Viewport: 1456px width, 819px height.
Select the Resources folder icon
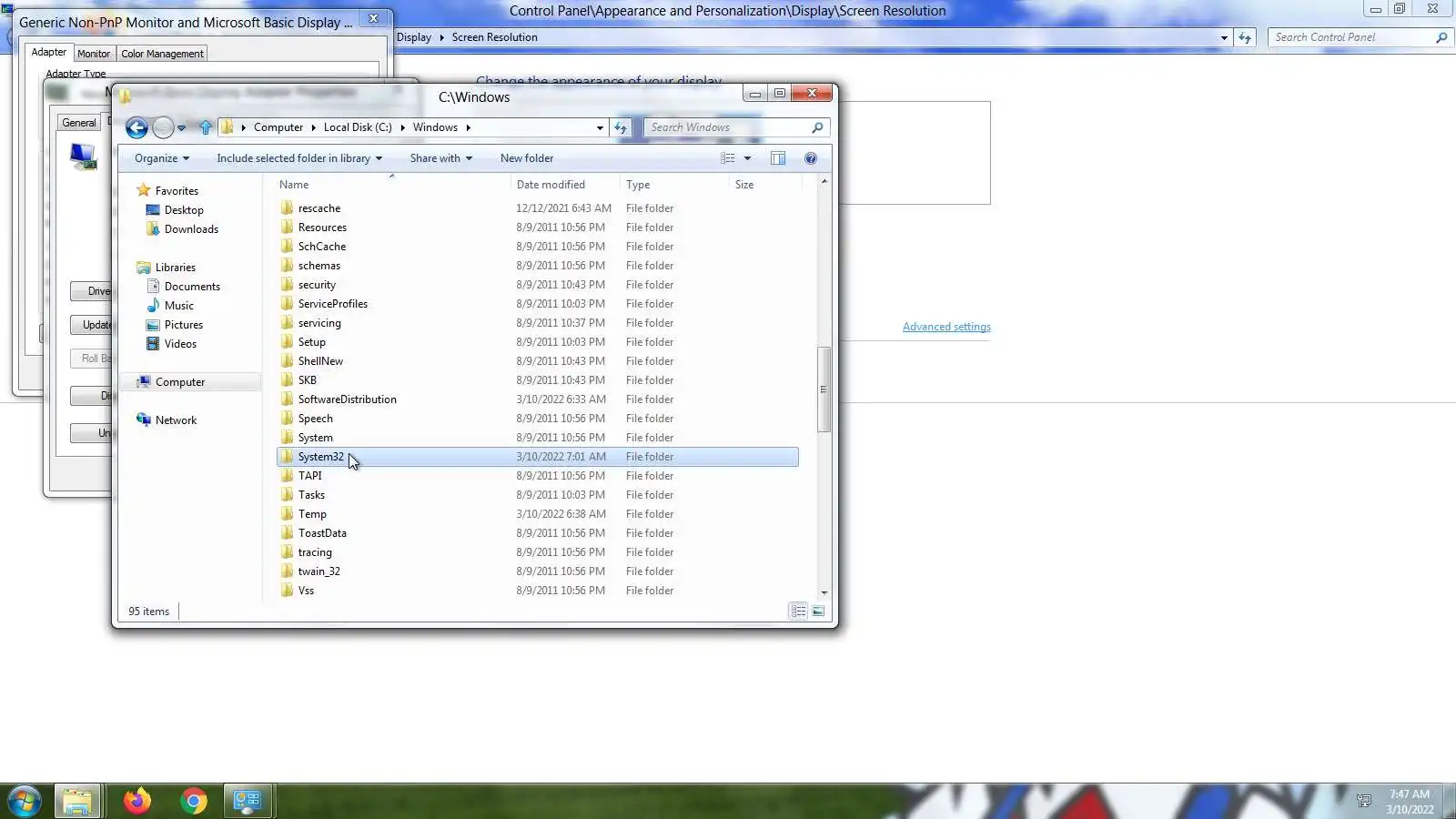pyautogui.click(x=288, y=227)
